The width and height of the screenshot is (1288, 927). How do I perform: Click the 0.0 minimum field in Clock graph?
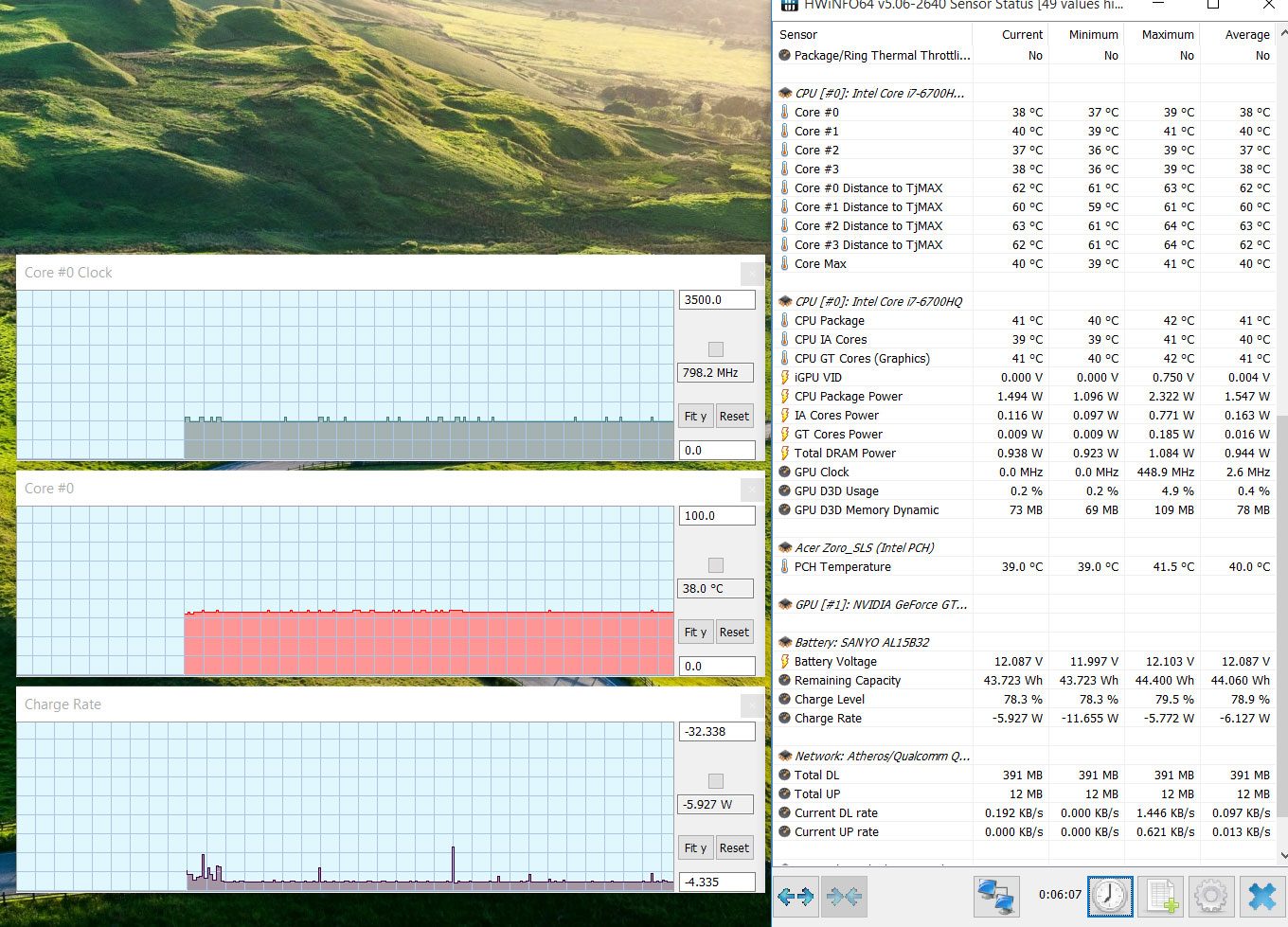point(717,450)
